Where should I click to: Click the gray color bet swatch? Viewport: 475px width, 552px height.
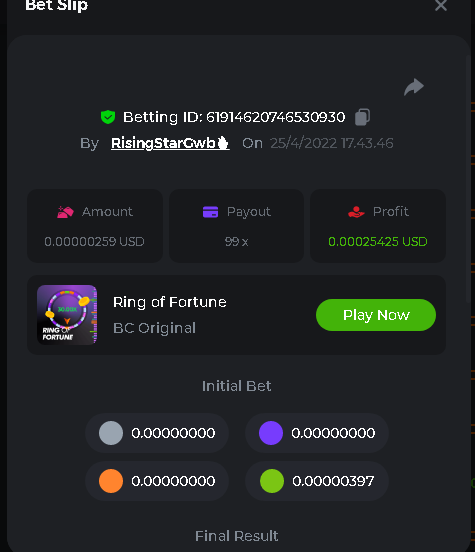tap(111, 433)
